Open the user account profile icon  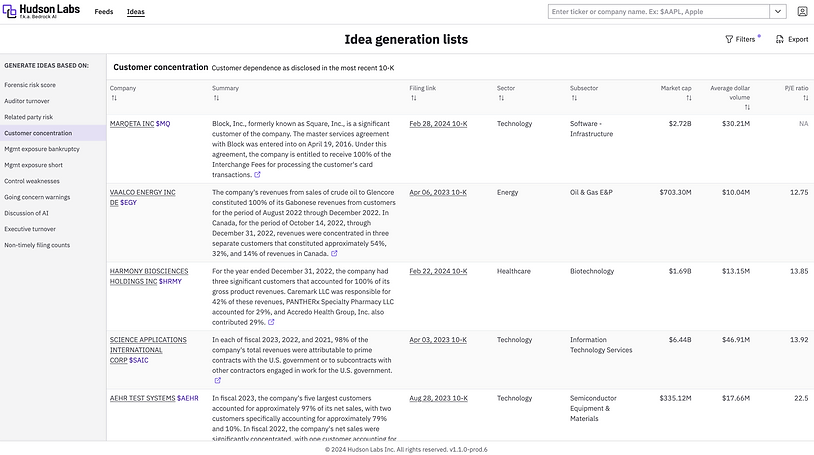(802, 11)
